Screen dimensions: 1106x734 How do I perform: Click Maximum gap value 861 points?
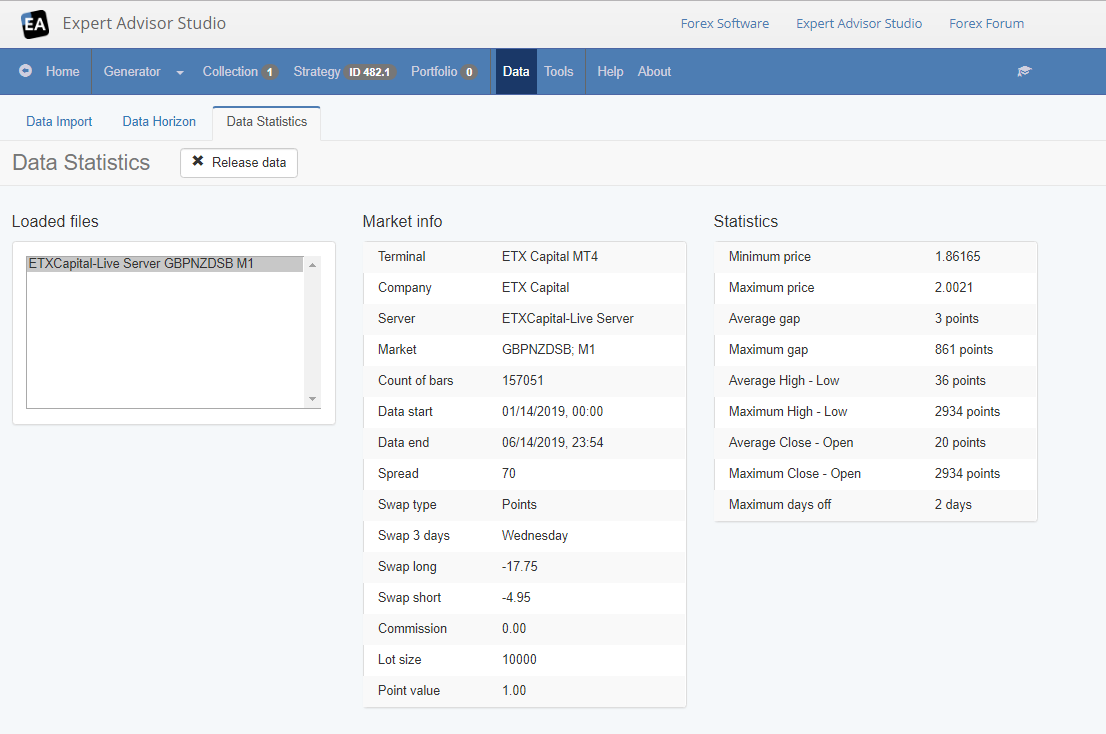tap(964, 350)
